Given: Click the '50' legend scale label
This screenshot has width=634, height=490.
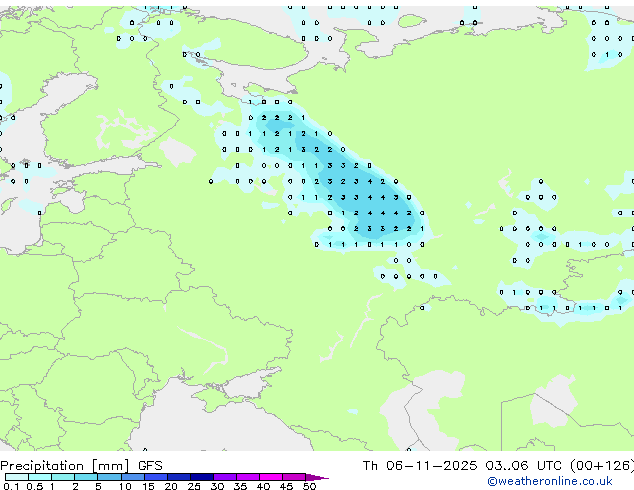Looking at the screenshot, I should coord(309,486).
